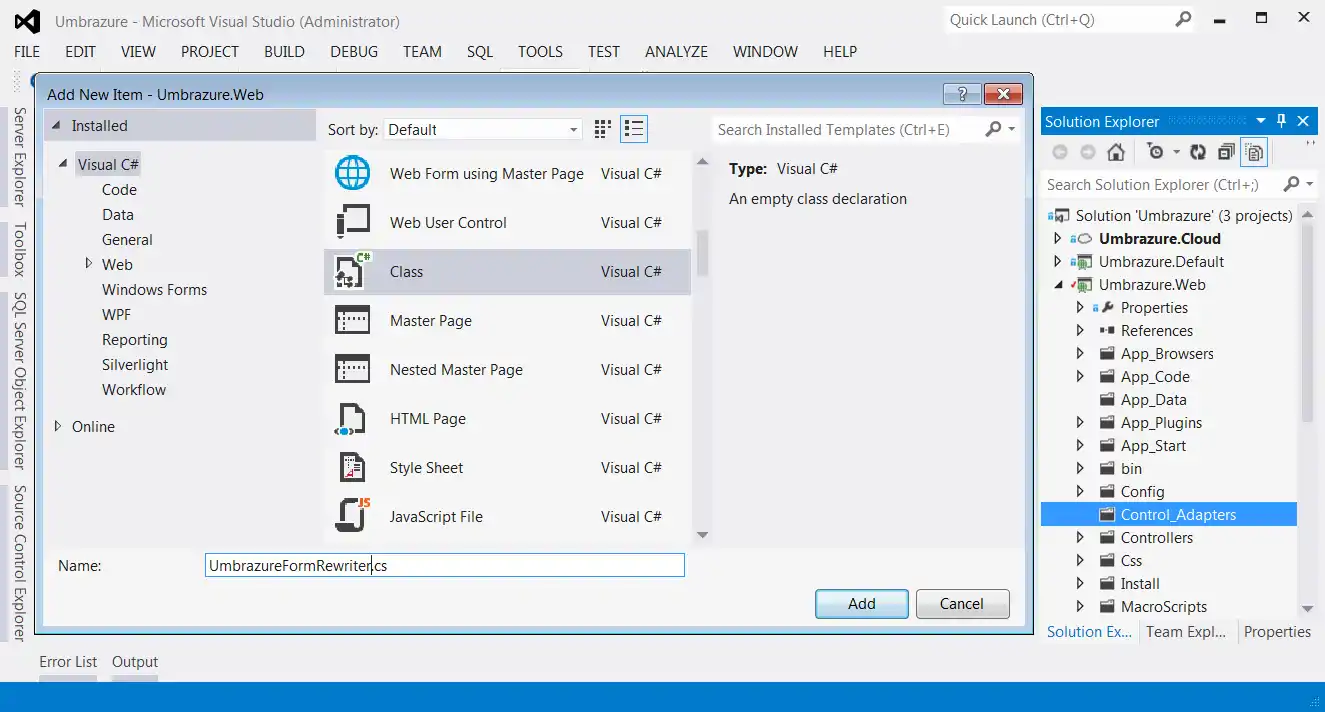Screen dimensions: 1325x712
Task: Open the FILE menu
Action: pyautogui.click(x=27, y=51)
